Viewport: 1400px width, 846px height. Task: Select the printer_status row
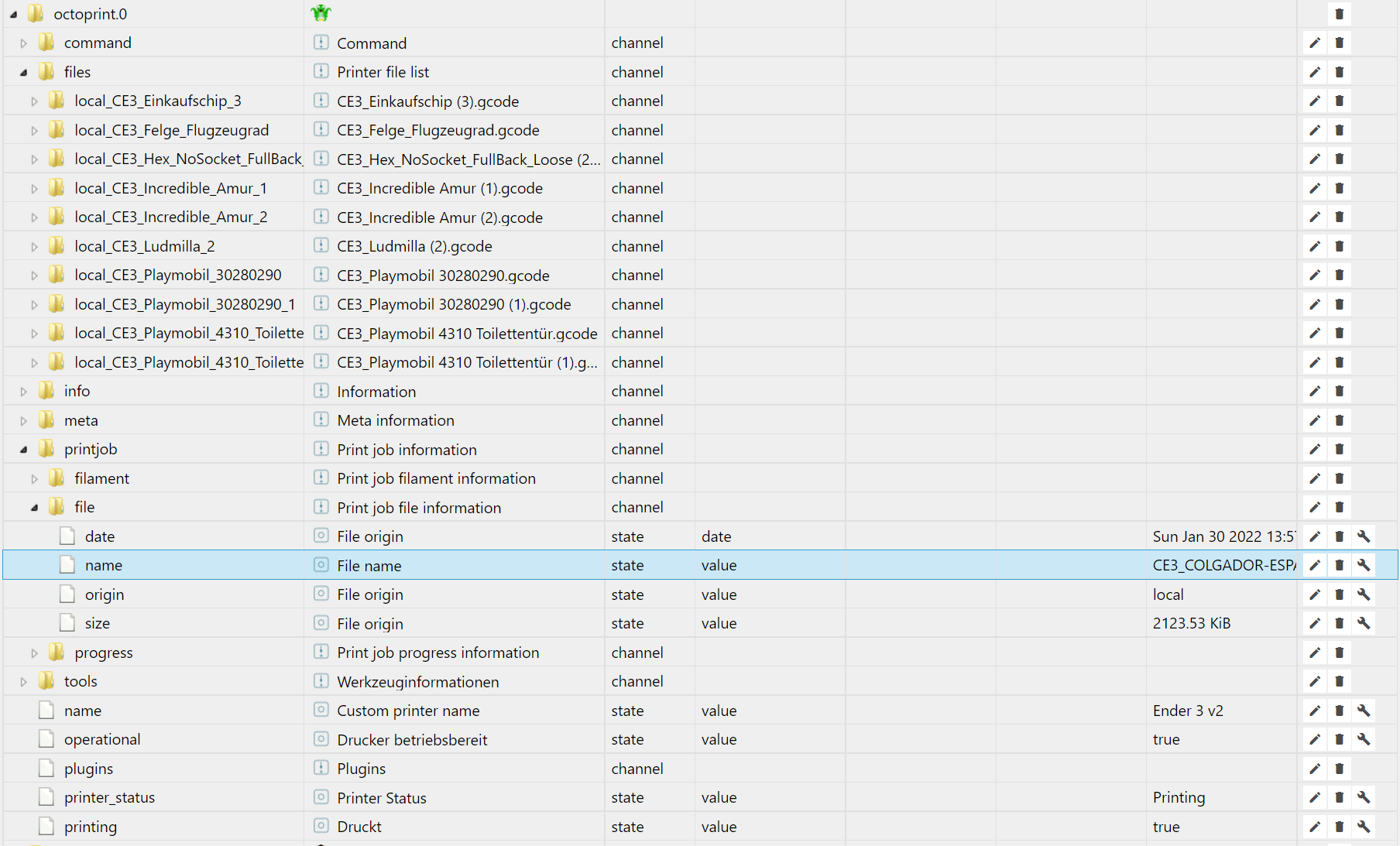click(x=700, y=797)
